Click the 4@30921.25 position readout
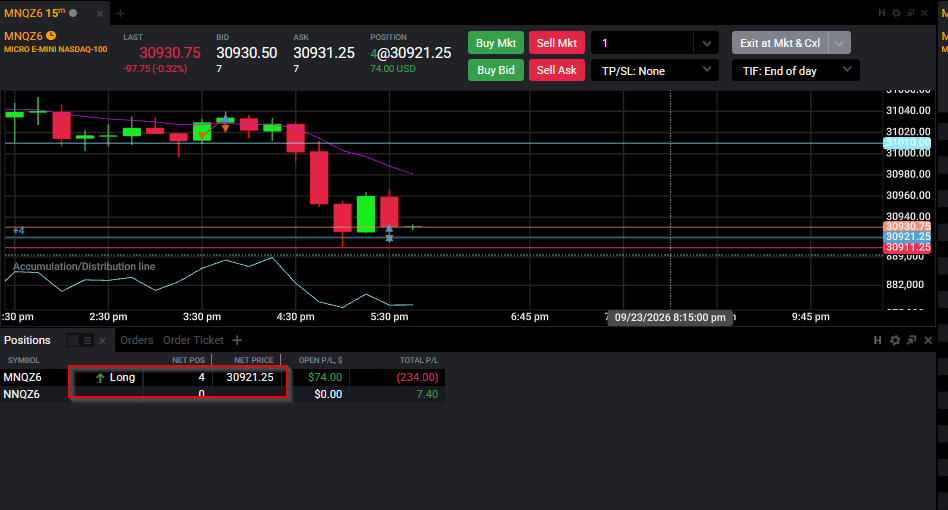The height and width of the screenshot is (510, 948). coord(411,53)
